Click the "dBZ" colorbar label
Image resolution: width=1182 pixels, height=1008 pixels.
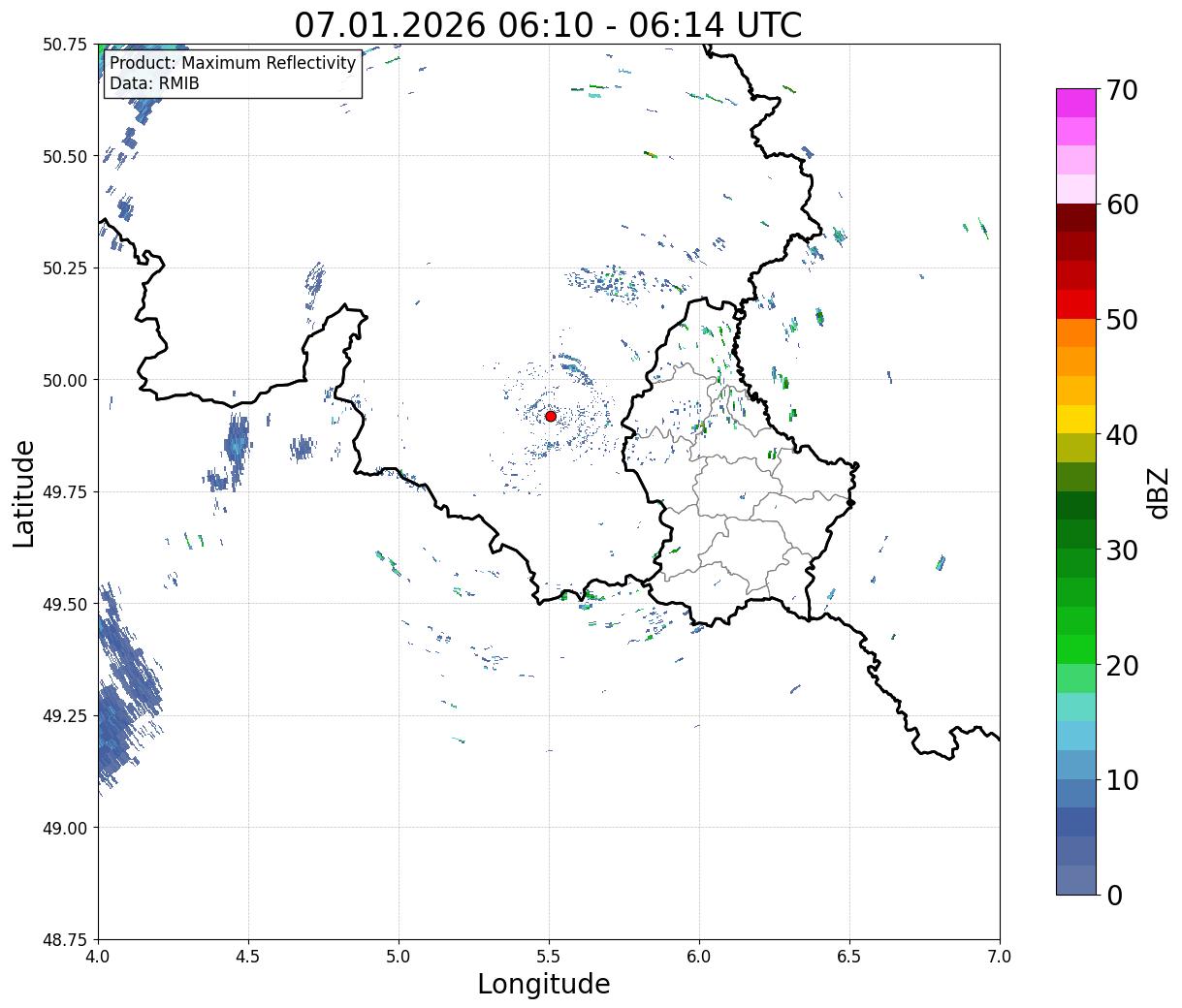tap(1158, 491)
